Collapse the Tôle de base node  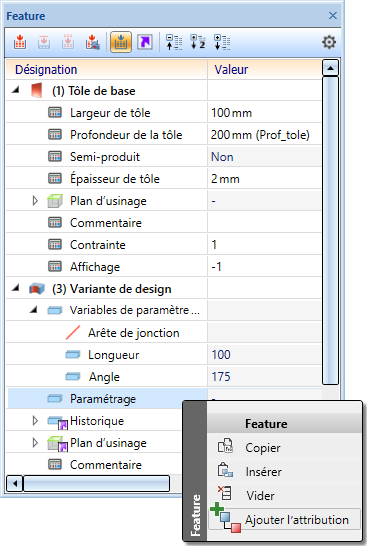coord(15,90)
